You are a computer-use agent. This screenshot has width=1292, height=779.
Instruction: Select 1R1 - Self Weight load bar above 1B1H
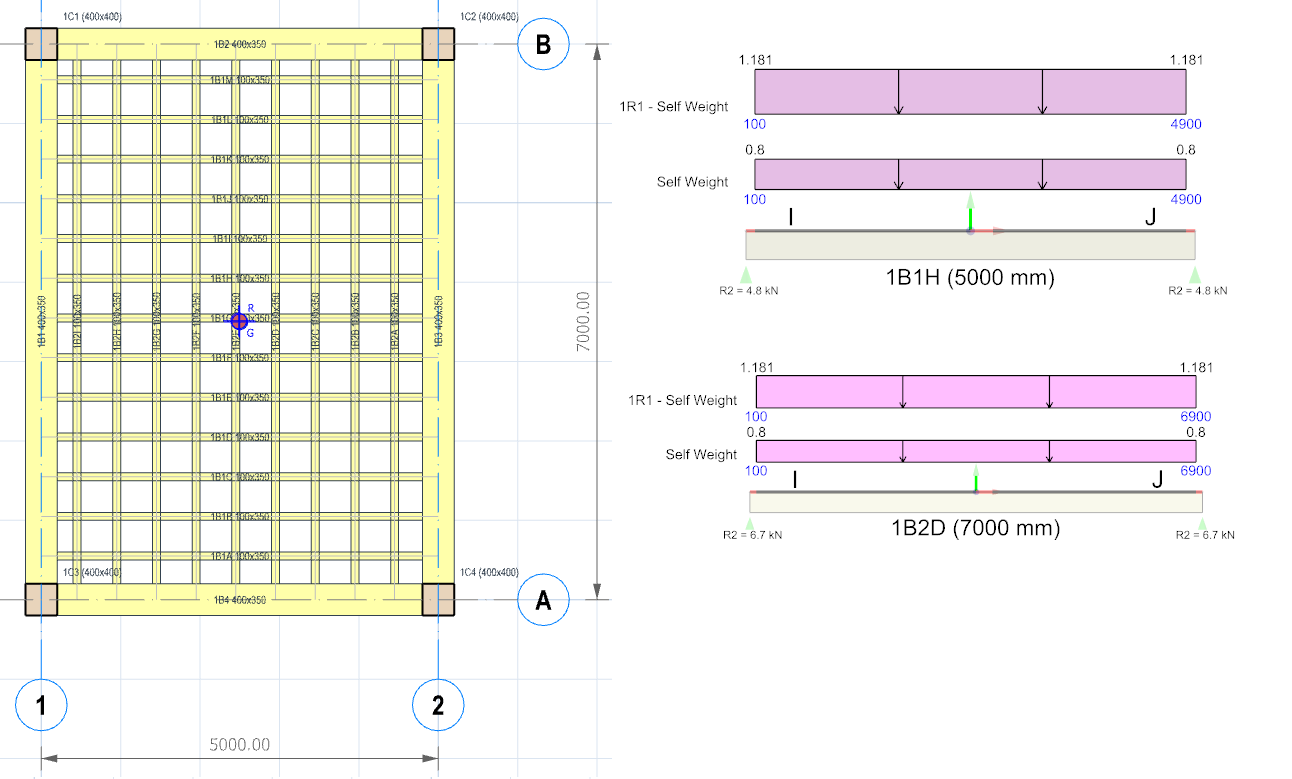coord(970,92)
